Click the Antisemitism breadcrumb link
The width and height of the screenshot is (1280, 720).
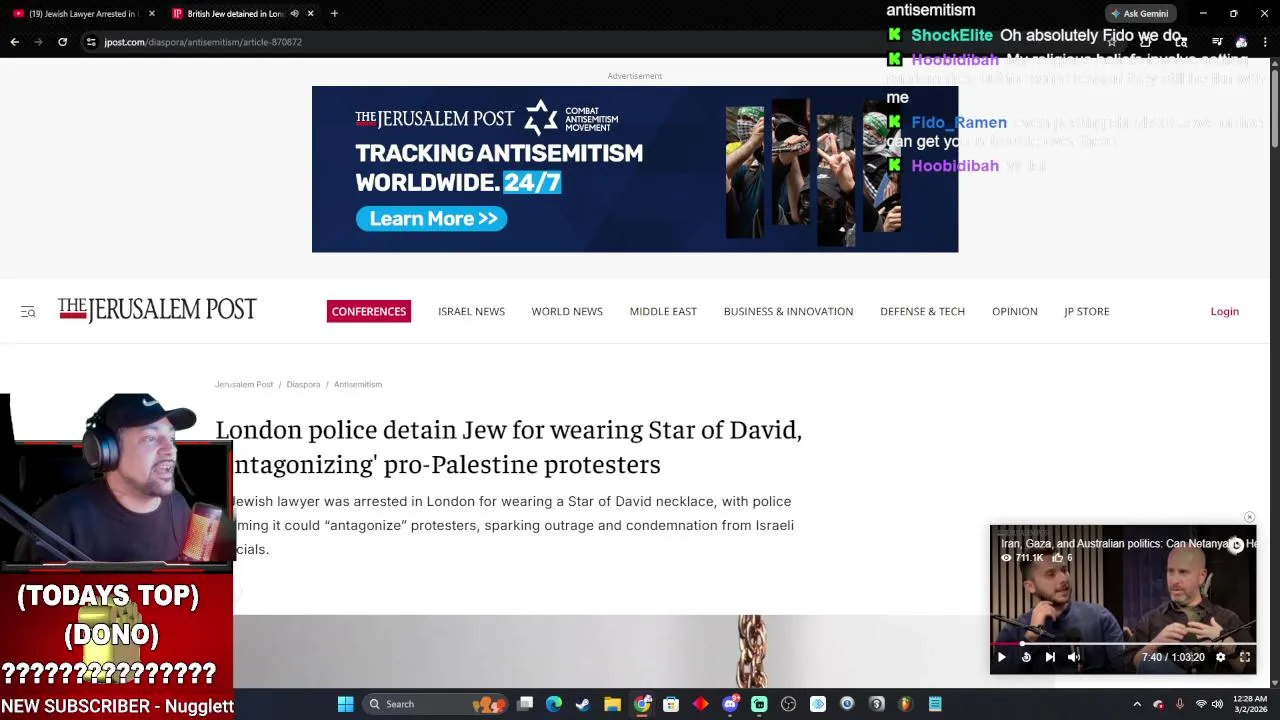point(358,384)
